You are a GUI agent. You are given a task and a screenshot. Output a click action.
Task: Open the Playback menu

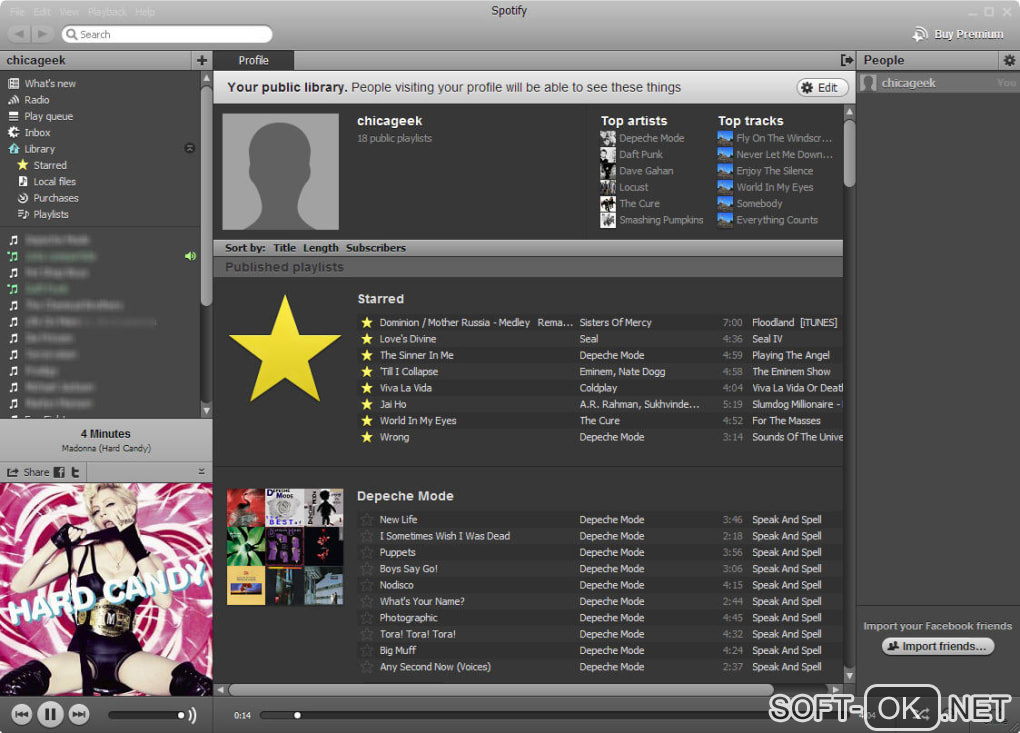click(x=107, y=12)
